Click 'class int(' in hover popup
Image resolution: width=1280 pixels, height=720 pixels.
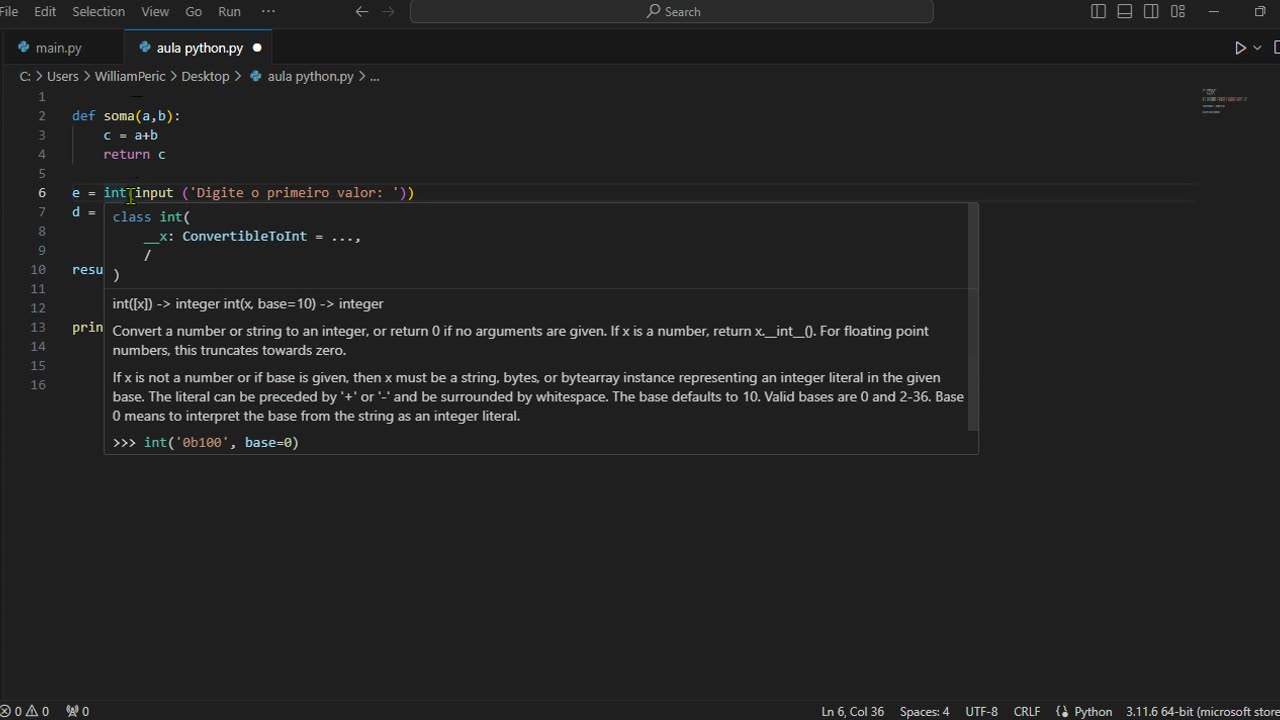pos(151,217)
